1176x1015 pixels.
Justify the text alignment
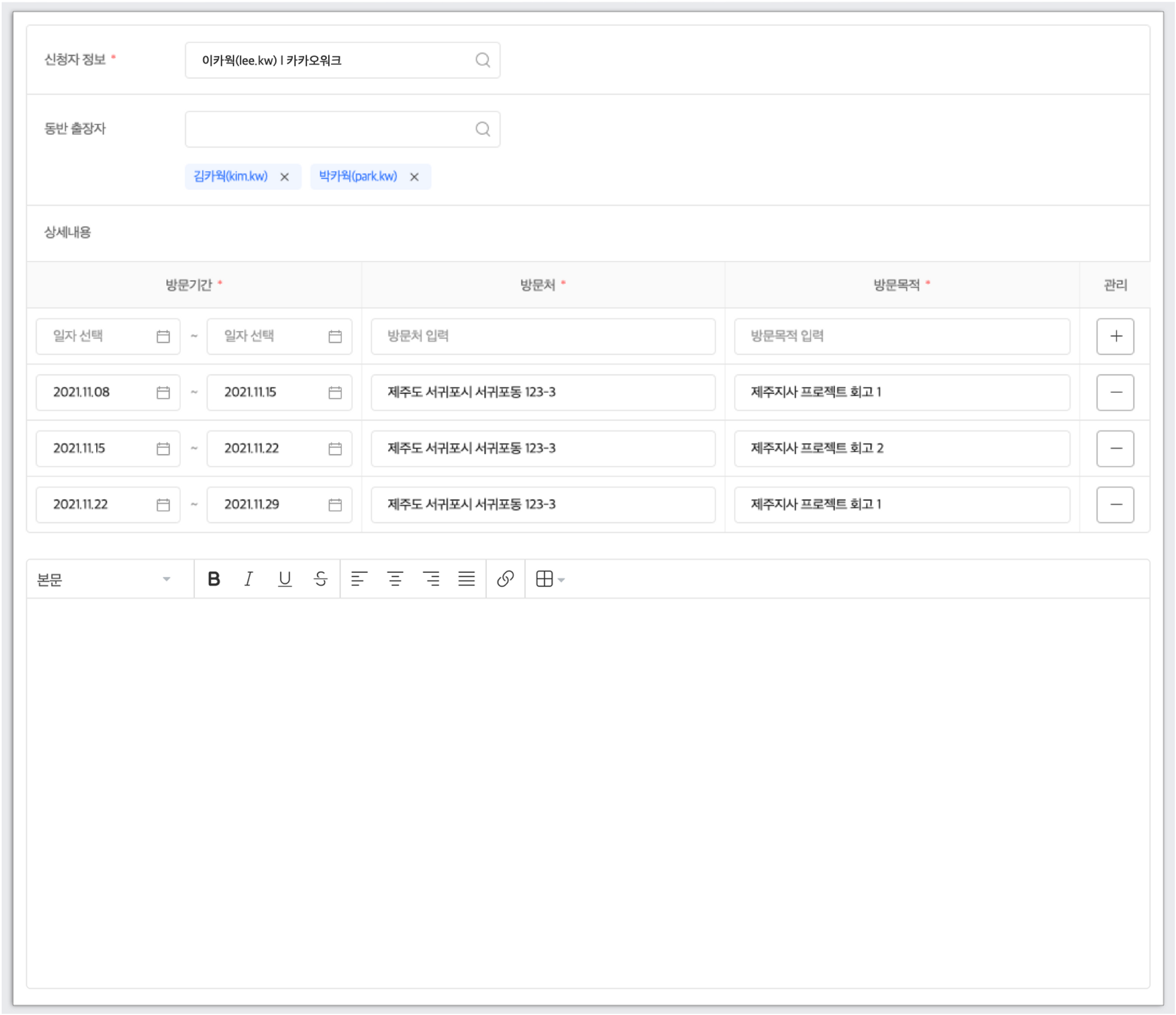tap(467, 579)
